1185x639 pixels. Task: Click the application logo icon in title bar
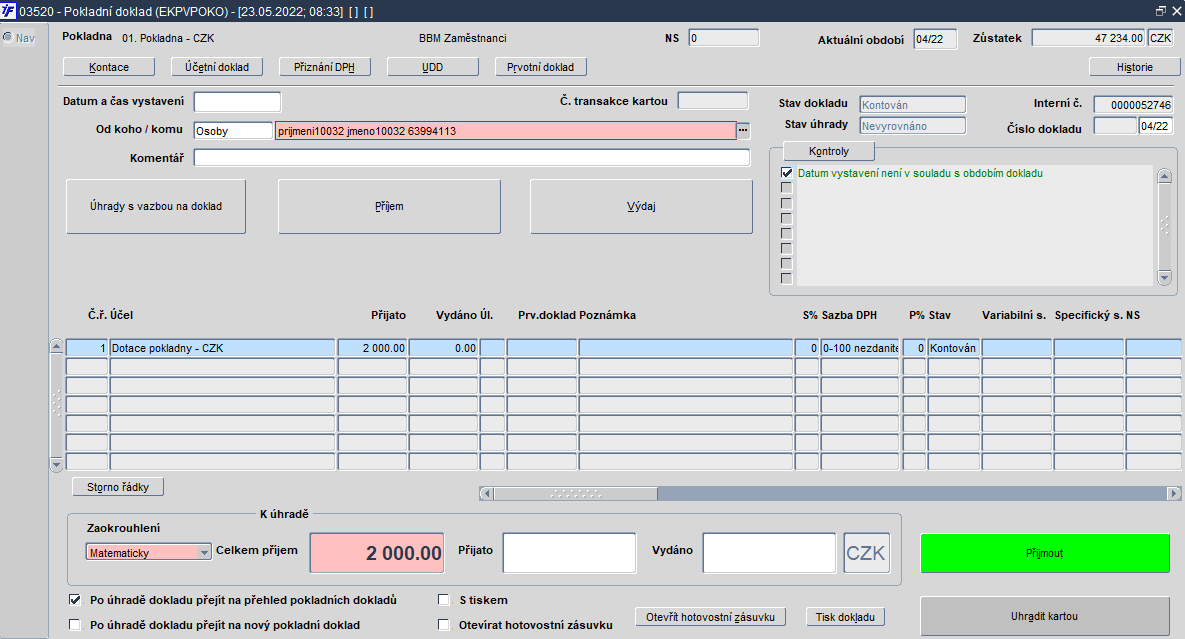8,11
